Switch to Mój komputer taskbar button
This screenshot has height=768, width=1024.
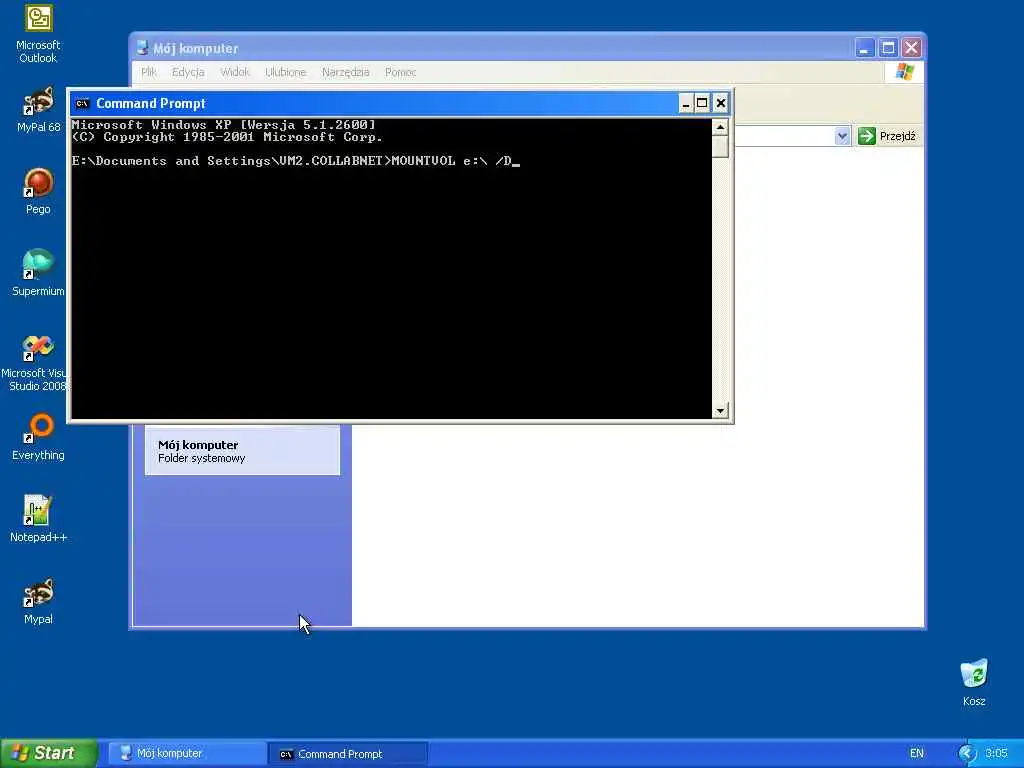[x=185, y=754]
